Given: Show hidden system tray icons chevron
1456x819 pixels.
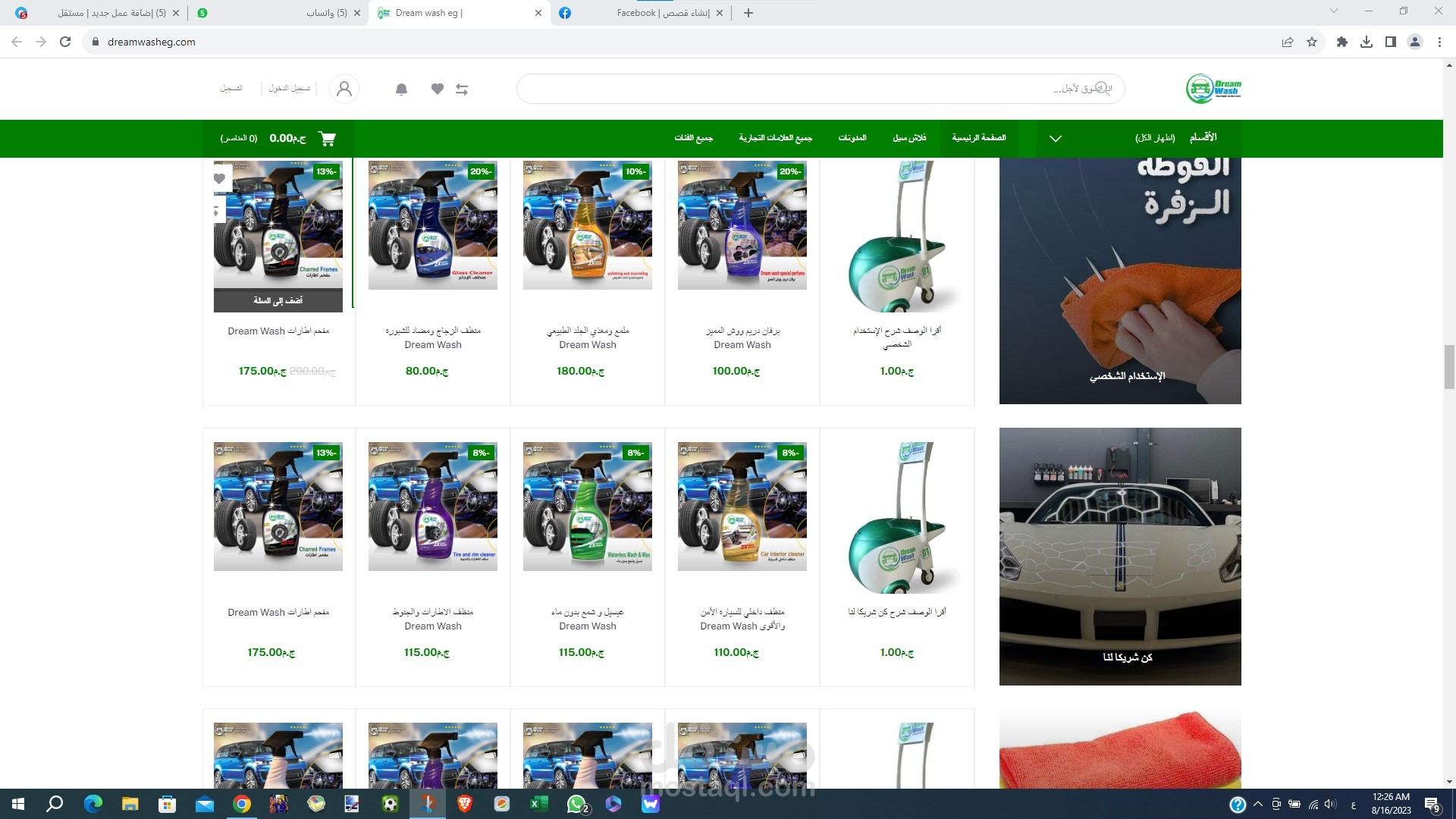Looking at the screenshot, I should (x=1258, y=804).
